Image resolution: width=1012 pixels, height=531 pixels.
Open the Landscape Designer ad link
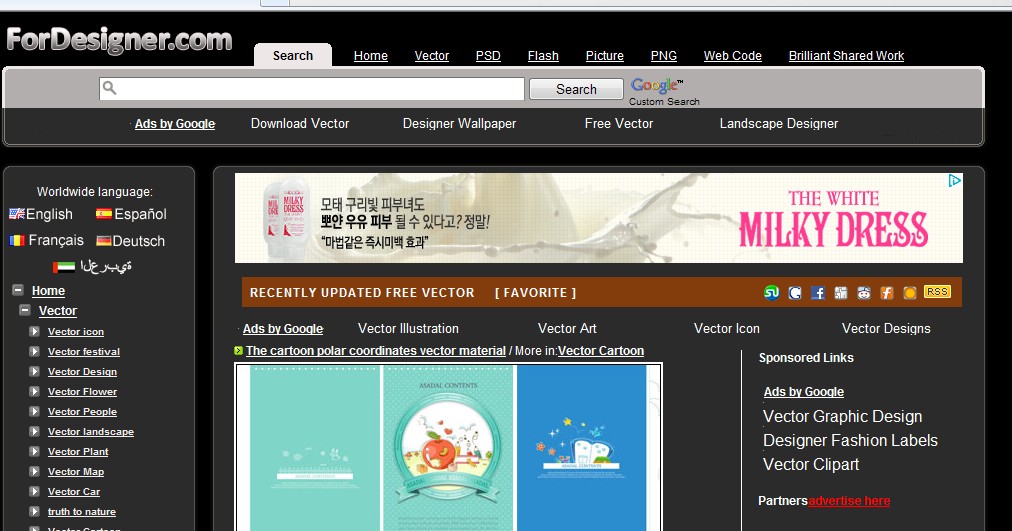(779, 123)
